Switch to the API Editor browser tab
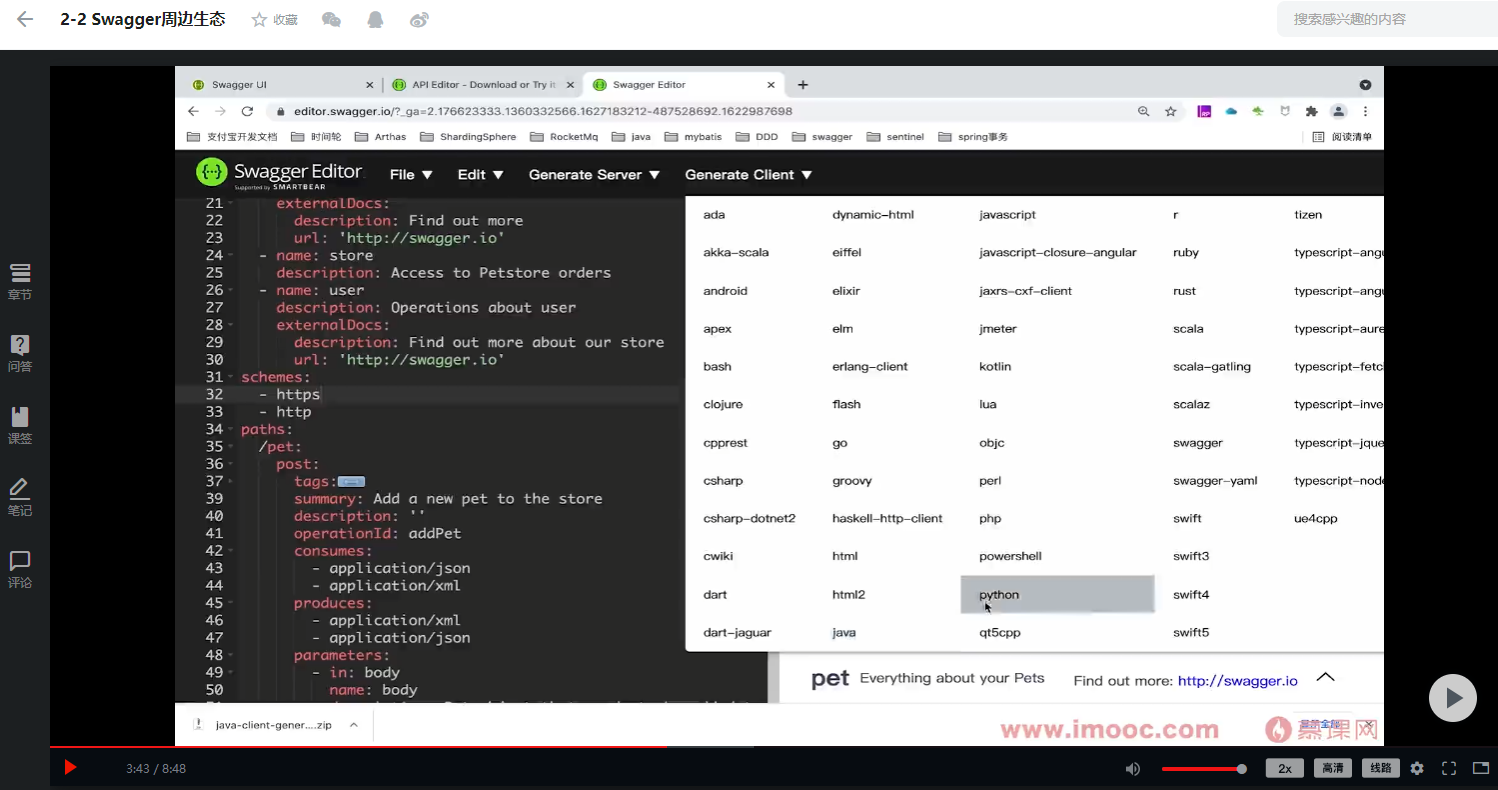 click(x=482, y=85)
